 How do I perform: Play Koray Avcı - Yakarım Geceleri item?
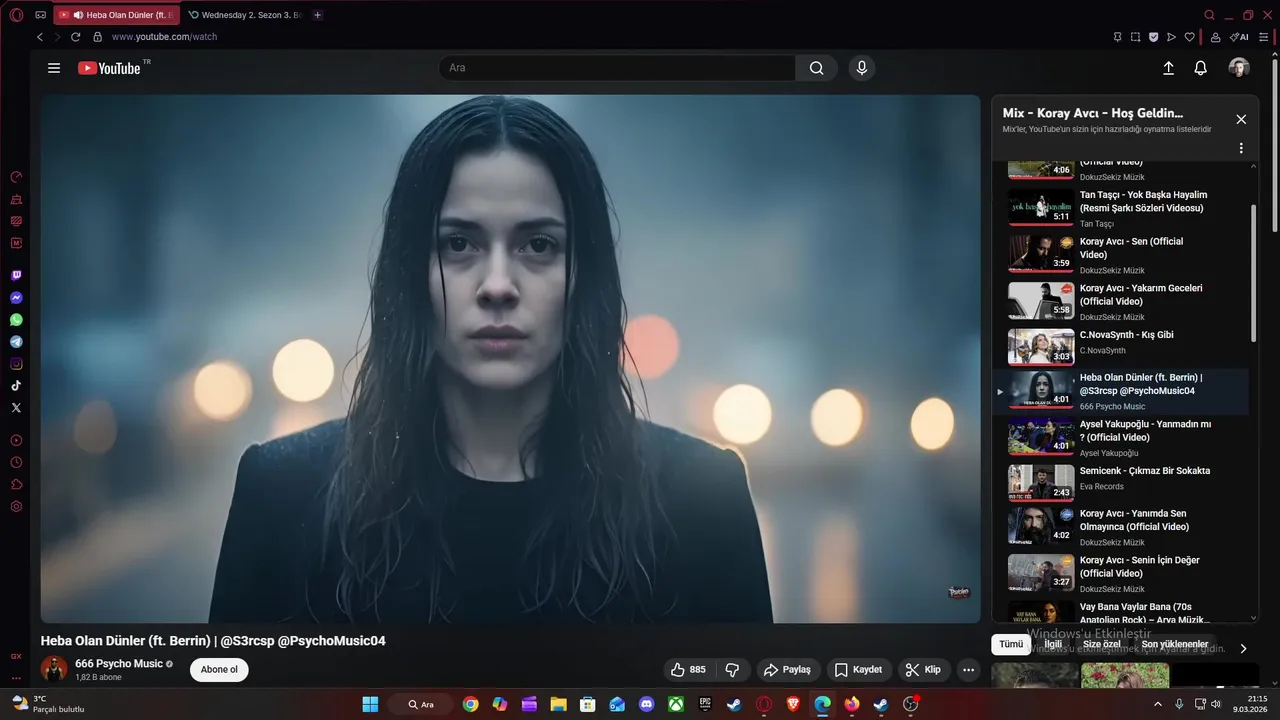1120,301
